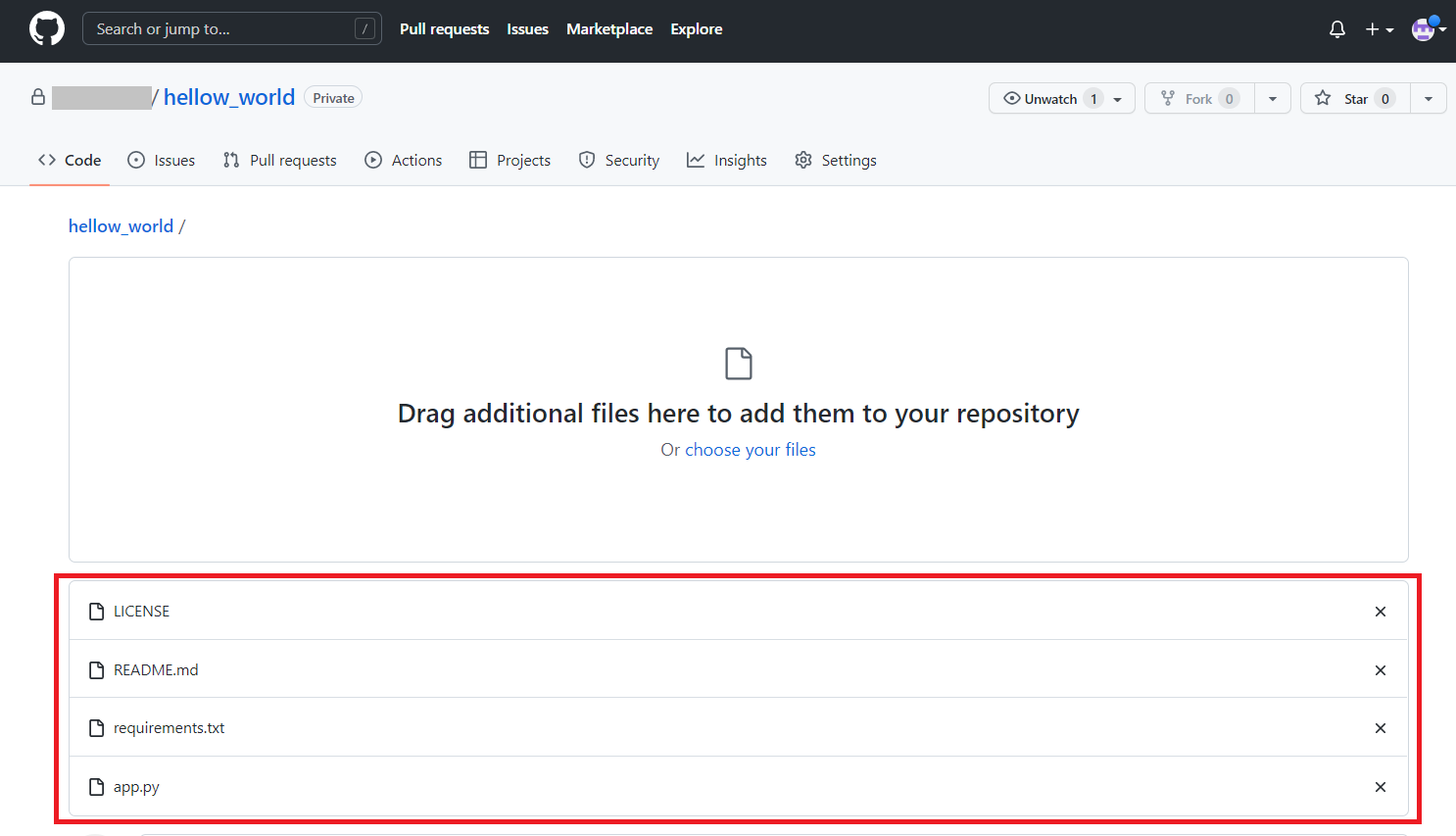Open the Actions tab
Image resolution: width=1456 pixels, height=836 pixels.
[404, 161]
